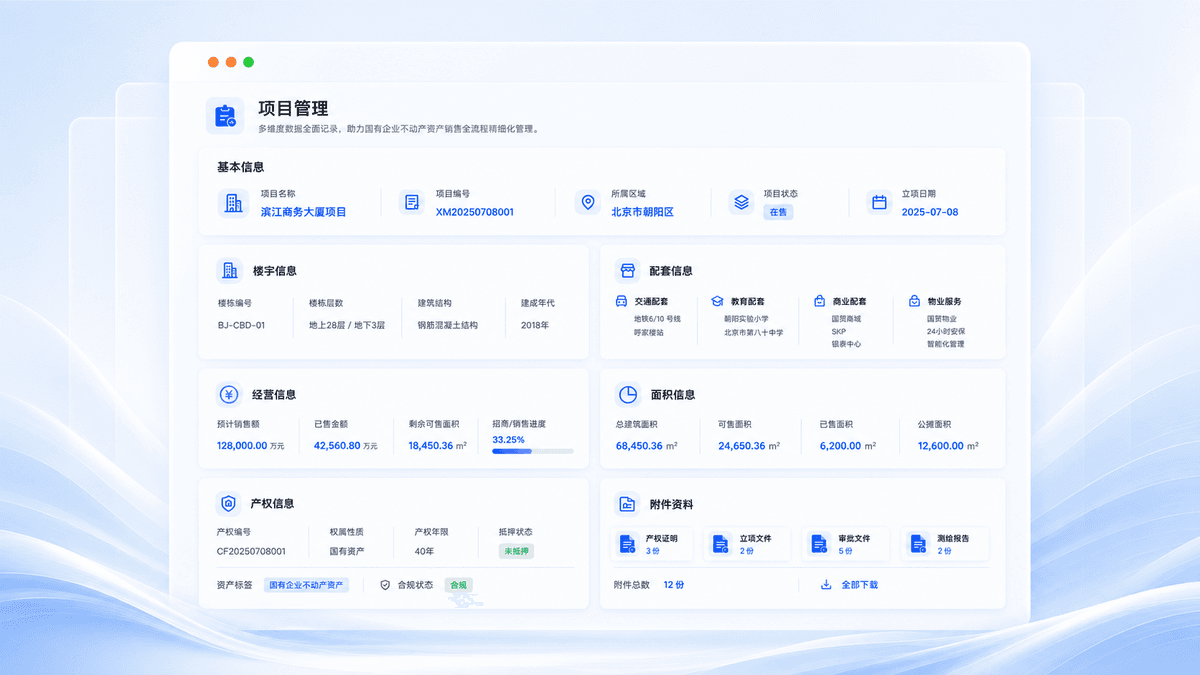The width and height of the screenshot is (1200, 675).
Task: Click the SKP commercial entry
Action: (x=838, y=331)
